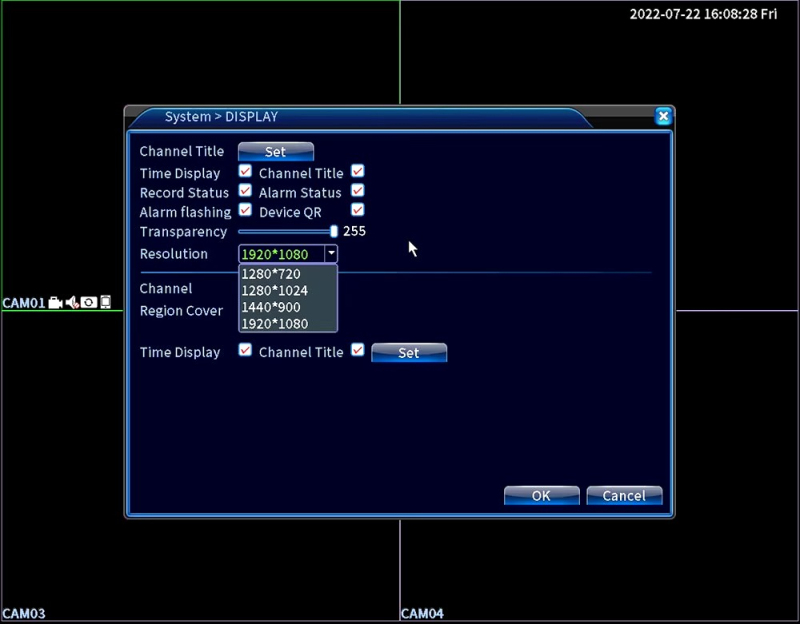Disable the Alarm flashing checkbox

245,210
